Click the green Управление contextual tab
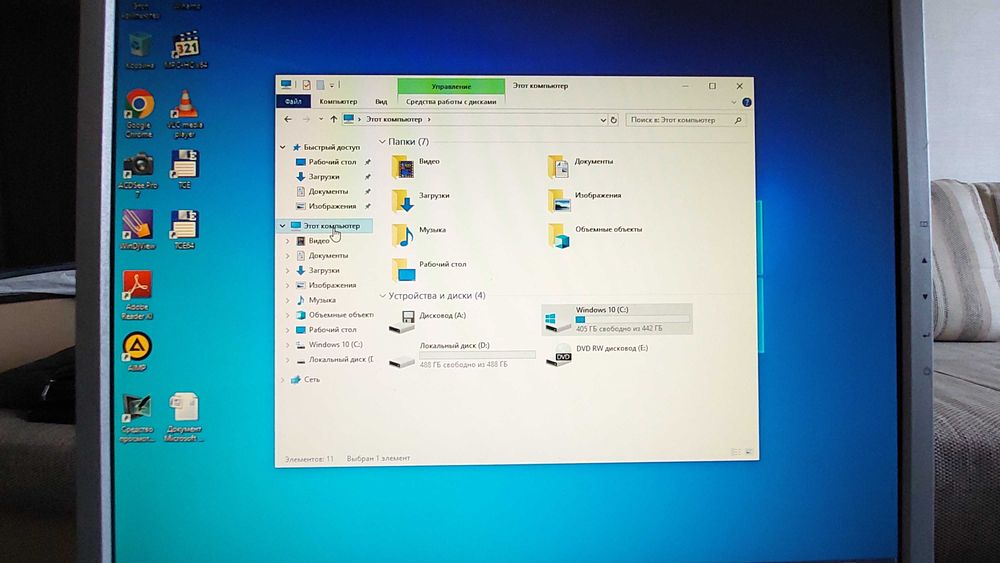This screenshot has width=1000, height=563. (451, 86)
